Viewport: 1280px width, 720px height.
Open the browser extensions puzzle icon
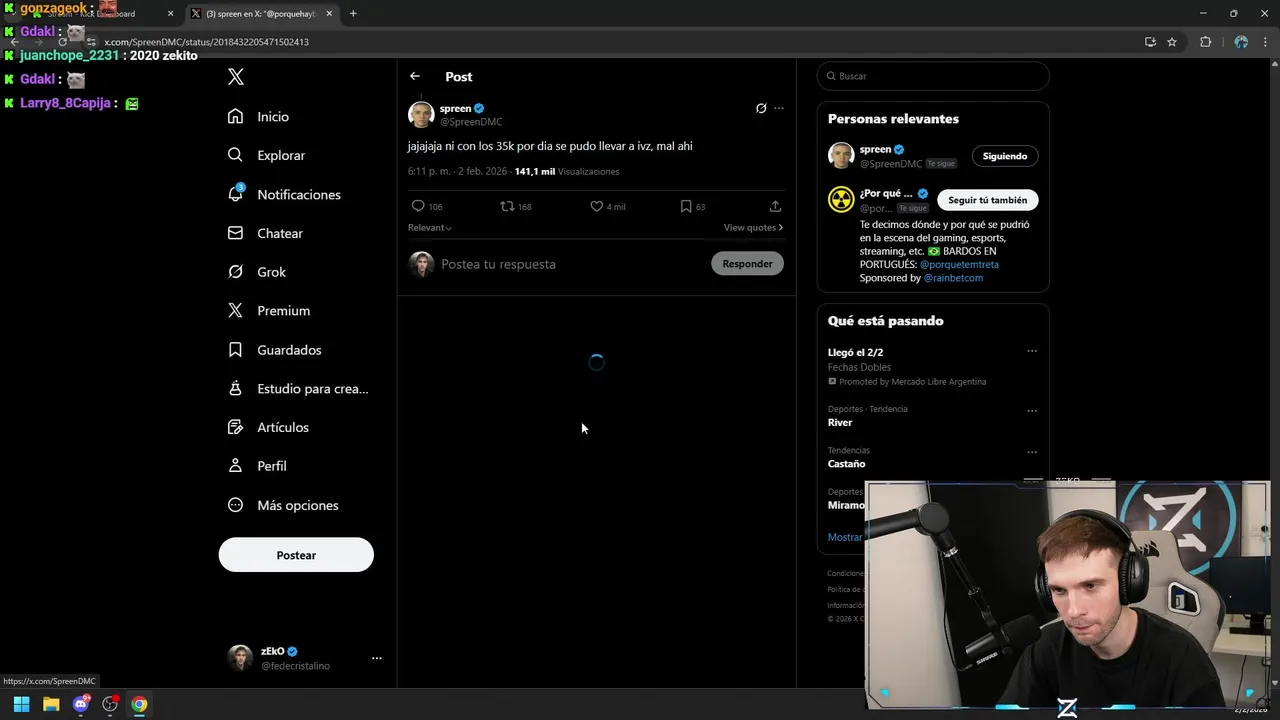point(1205,42)
